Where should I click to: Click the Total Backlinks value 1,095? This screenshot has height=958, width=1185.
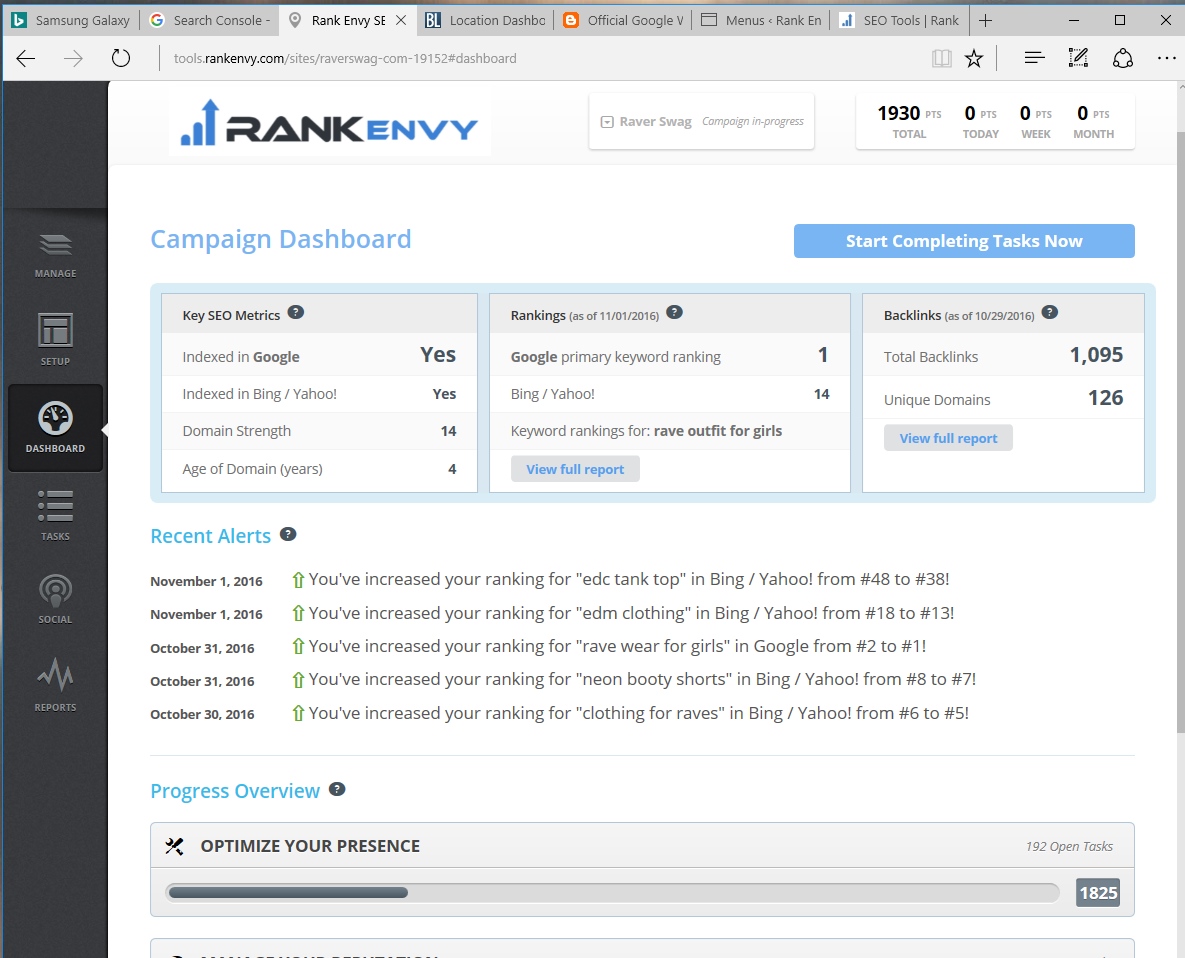(x=1096, y=354)
